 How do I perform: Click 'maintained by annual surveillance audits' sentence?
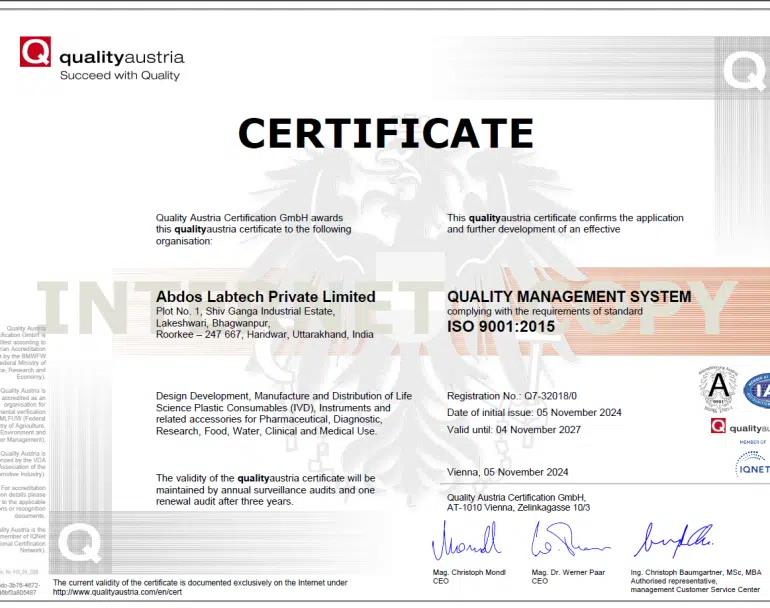click(x=265, y=490)
